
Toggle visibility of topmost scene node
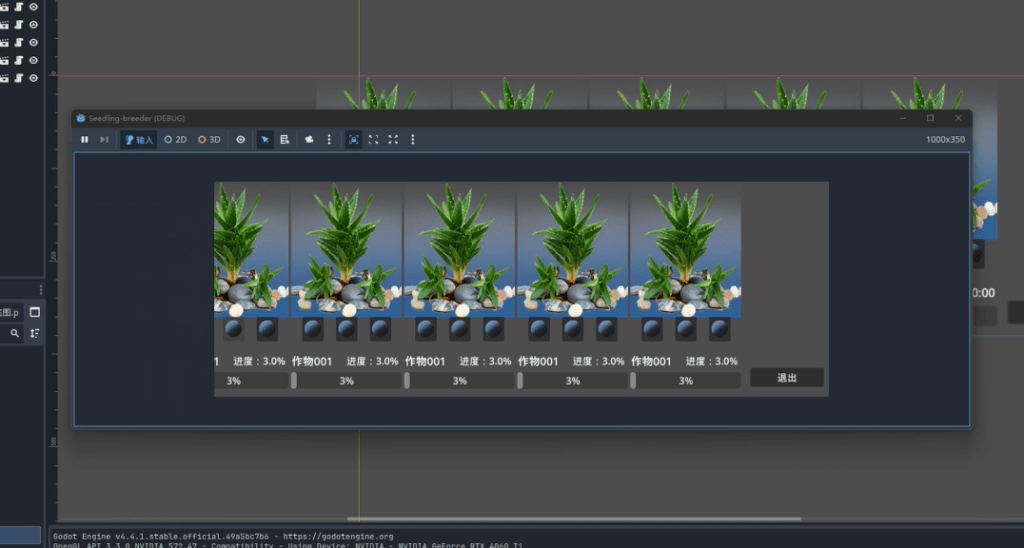(34, 7)
